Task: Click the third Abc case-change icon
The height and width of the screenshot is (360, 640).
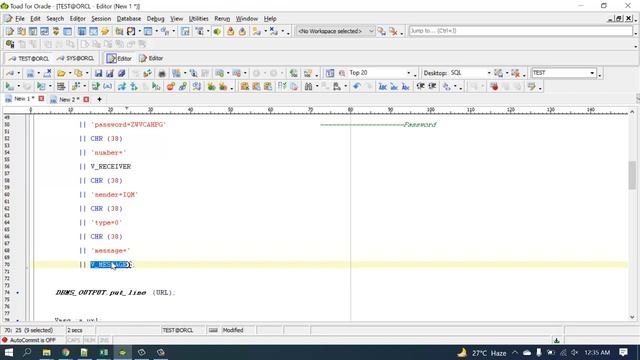Action: coord(406,87)
